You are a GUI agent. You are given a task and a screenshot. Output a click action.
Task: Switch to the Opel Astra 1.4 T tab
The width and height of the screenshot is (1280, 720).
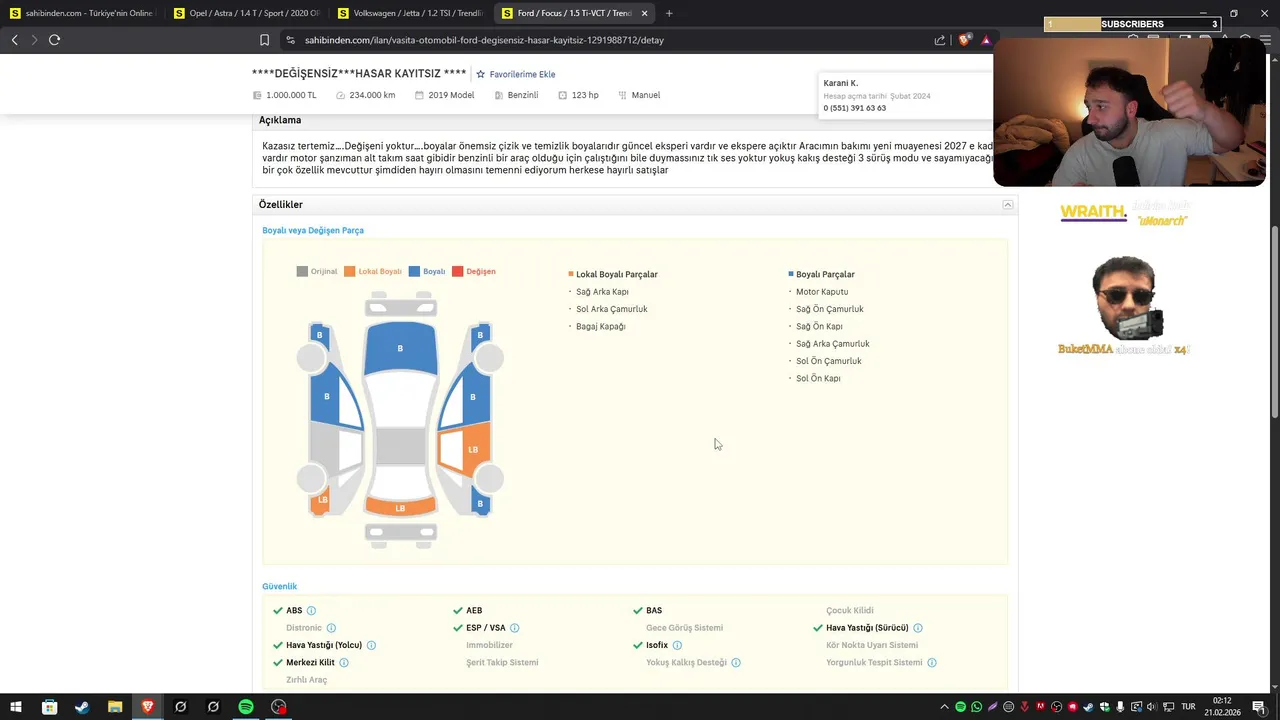click(x=246, y=13)
